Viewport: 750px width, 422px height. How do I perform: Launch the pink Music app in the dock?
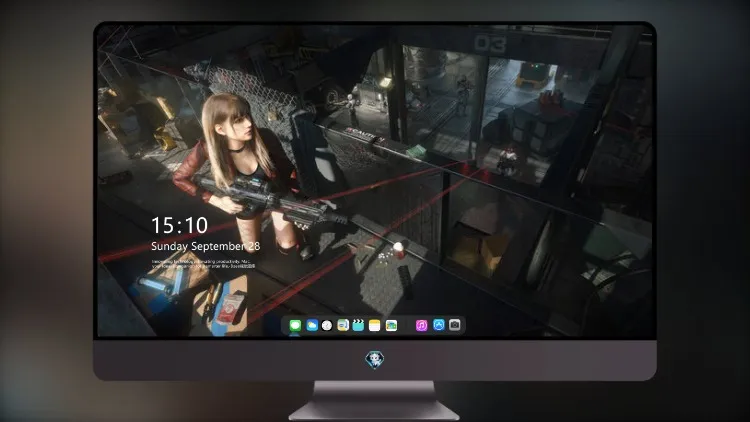[x=421, y=325]
